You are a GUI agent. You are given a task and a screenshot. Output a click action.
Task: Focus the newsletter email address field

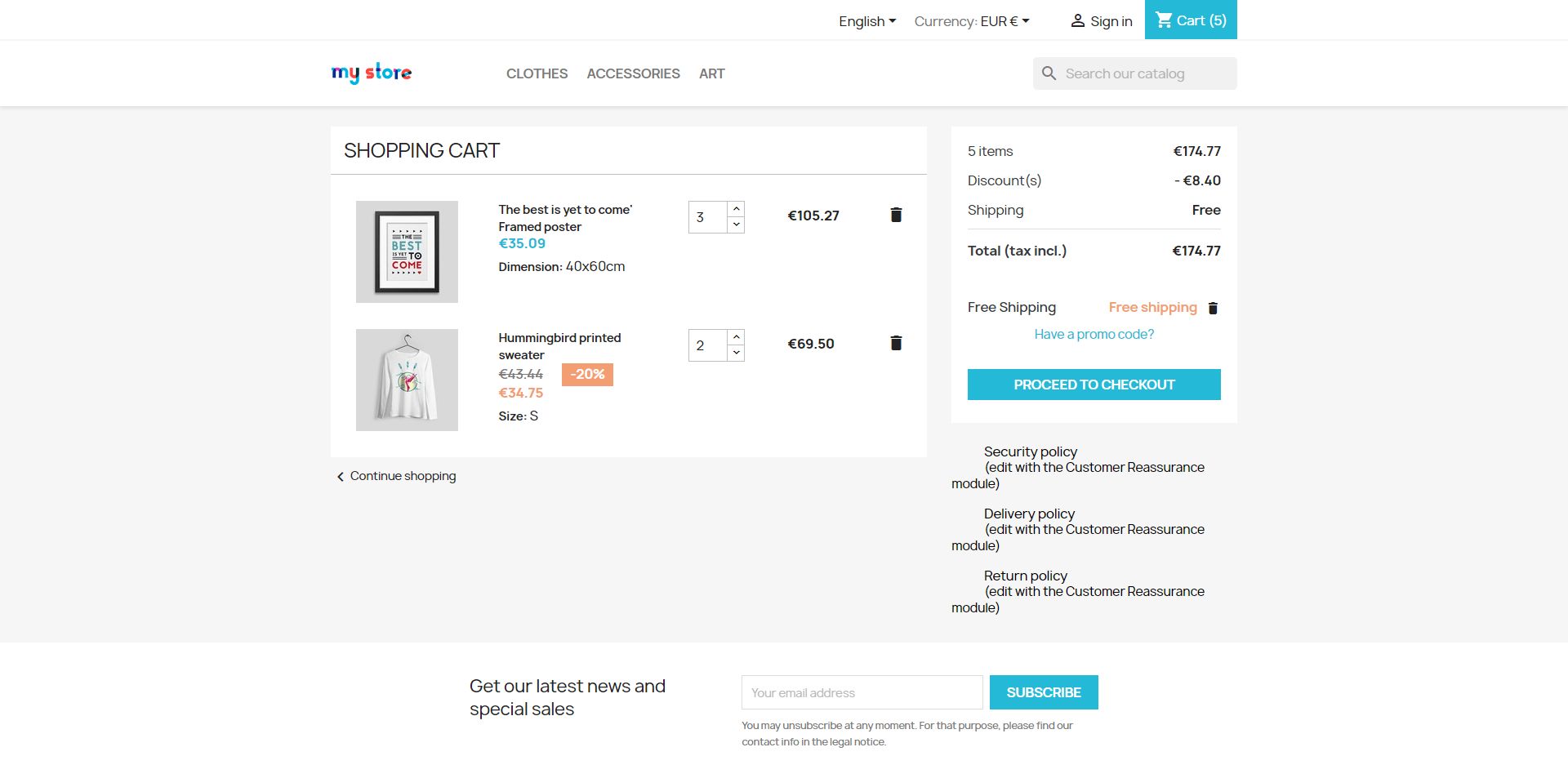point(862,692)
